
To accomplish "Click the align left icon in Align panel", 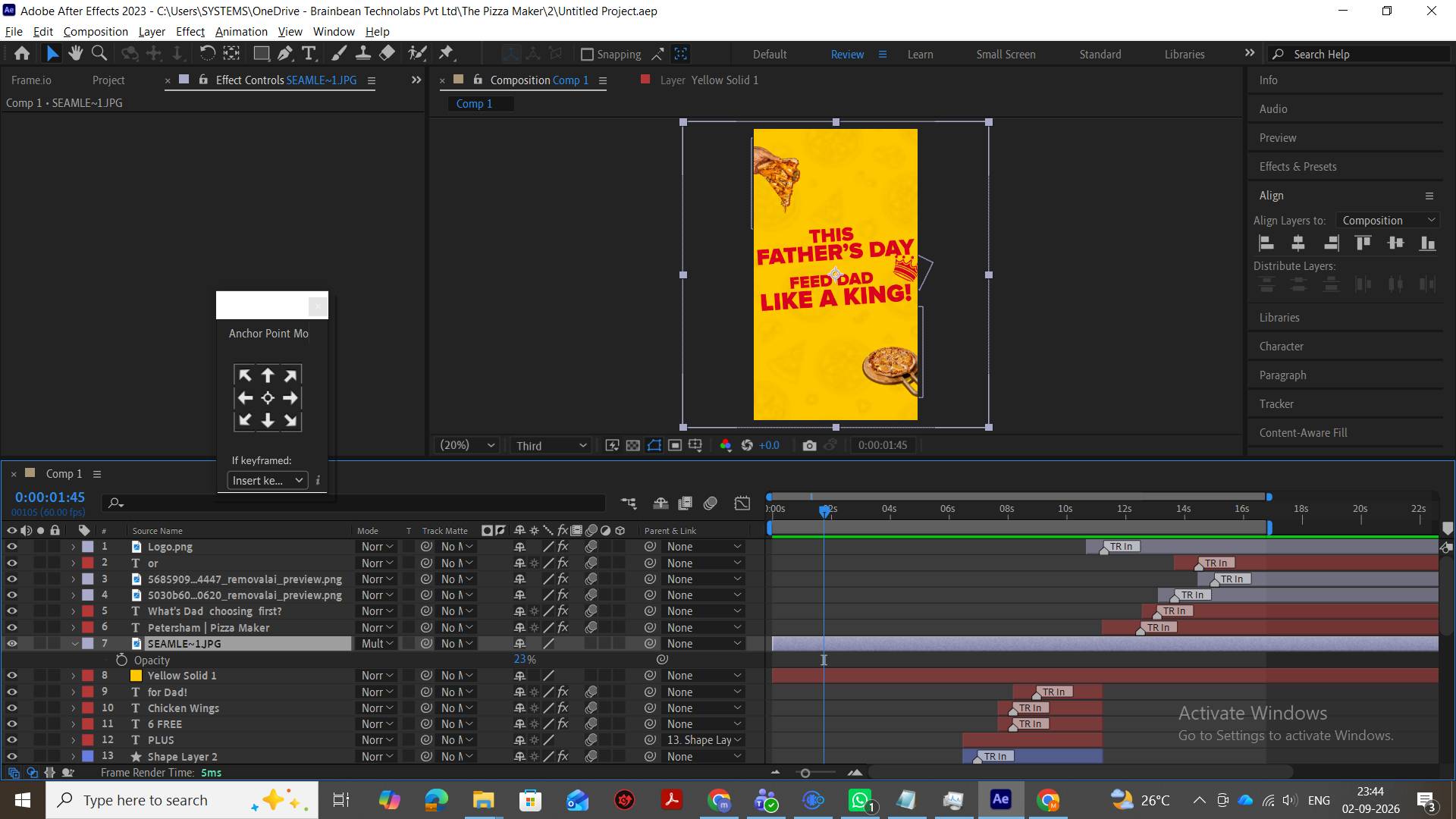I will click(x=1266, y=243).
